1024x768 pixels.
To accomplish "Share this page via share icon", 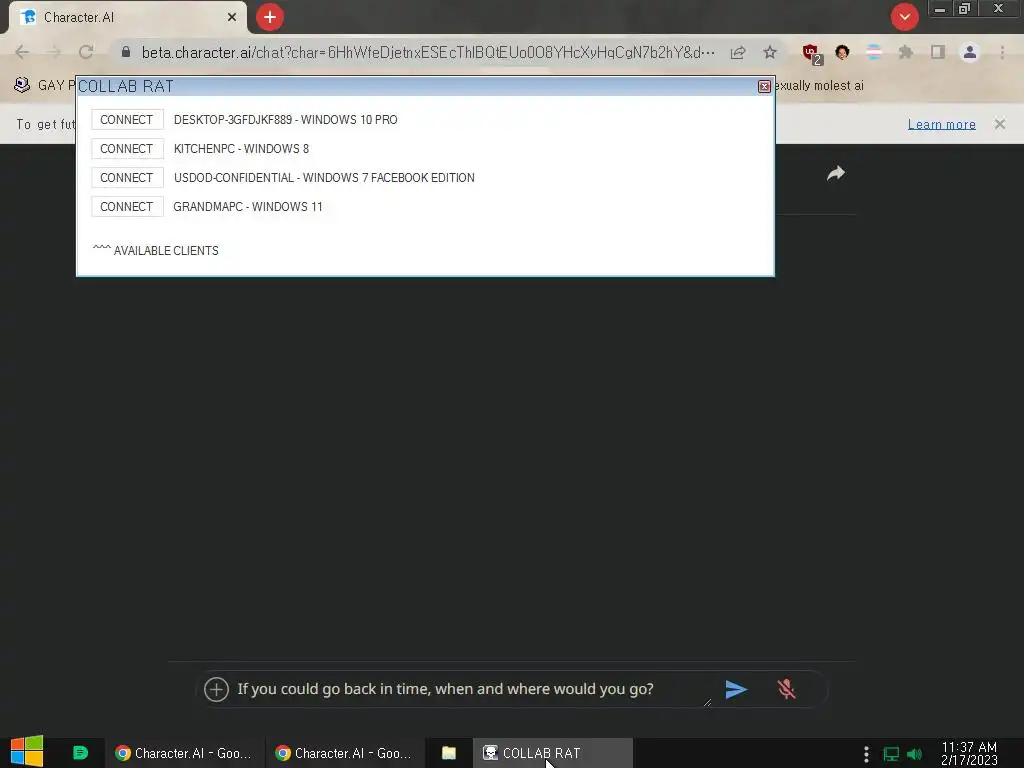I will (738, 52).
